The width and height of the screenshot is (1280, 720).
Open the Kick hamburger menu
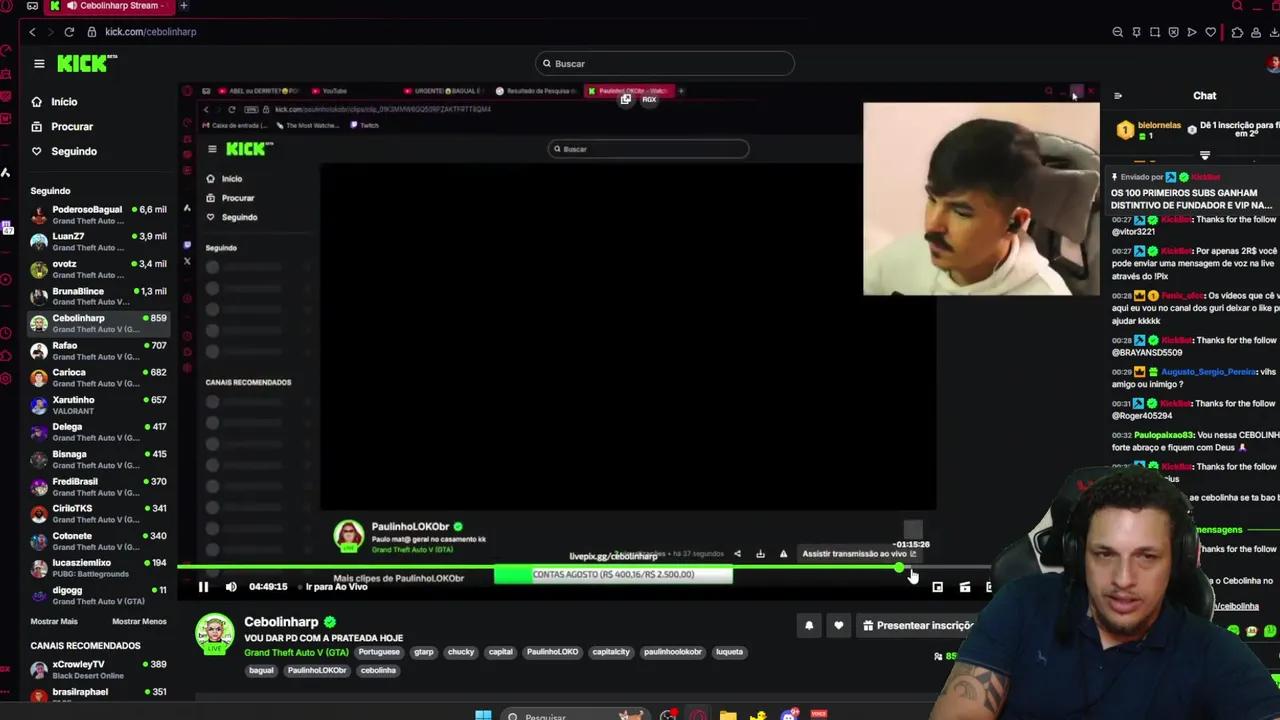click(39, 64)
